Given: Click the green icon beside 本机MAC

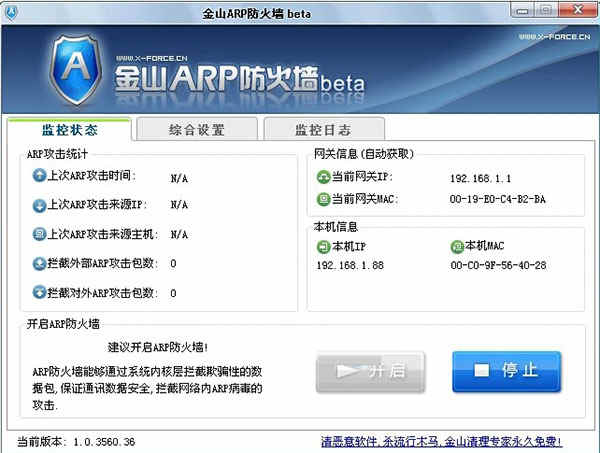Looking at the screenshot, I should coord(457,247).
